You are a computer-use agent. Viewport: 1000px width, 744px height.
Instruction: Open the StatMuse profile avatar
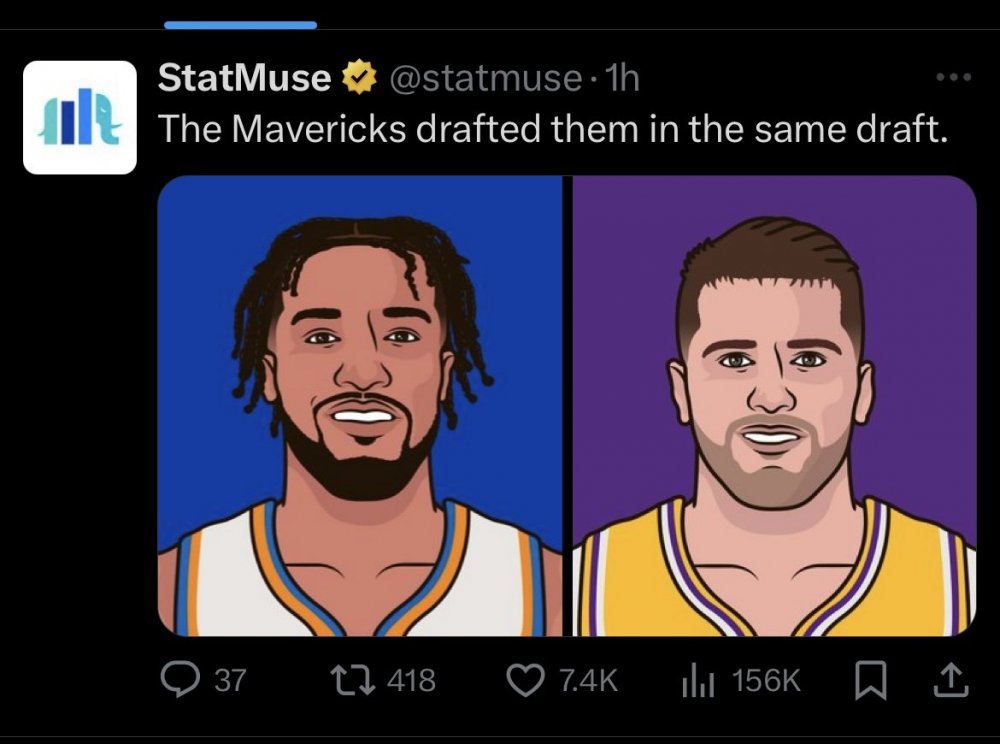click(80, 117)
